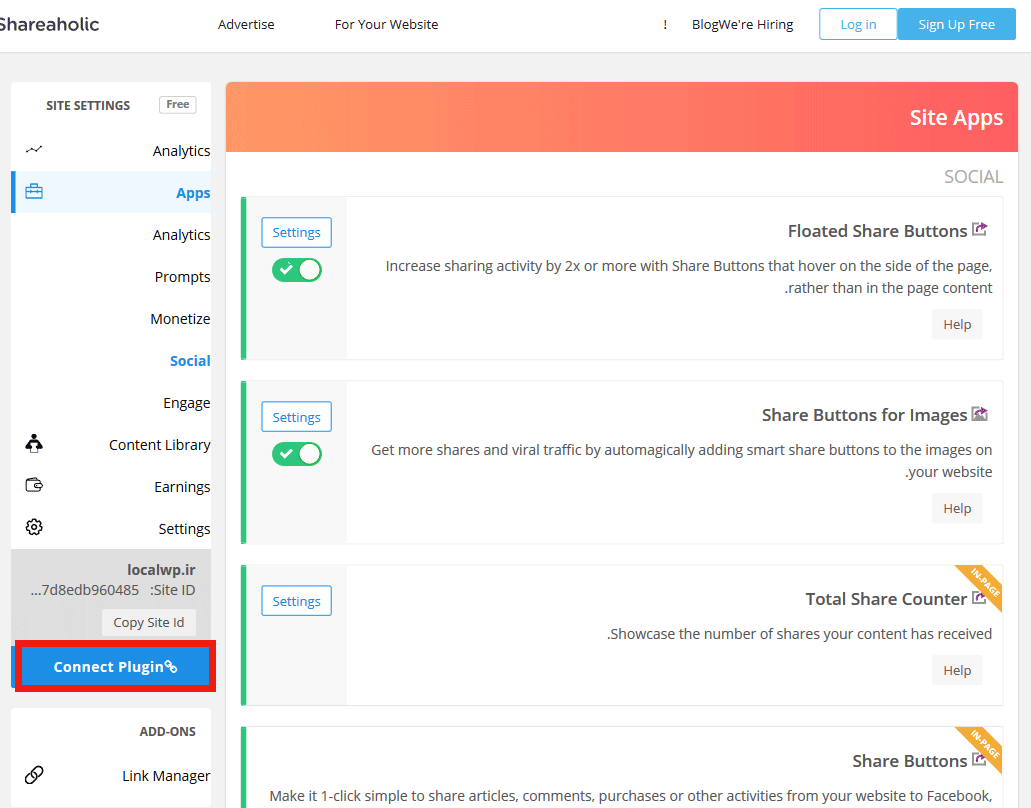This screenshot has width=1031, height=808.
Task: Click the Shareaholic logo
Action: pyautogui.click(x=49, y=24)
